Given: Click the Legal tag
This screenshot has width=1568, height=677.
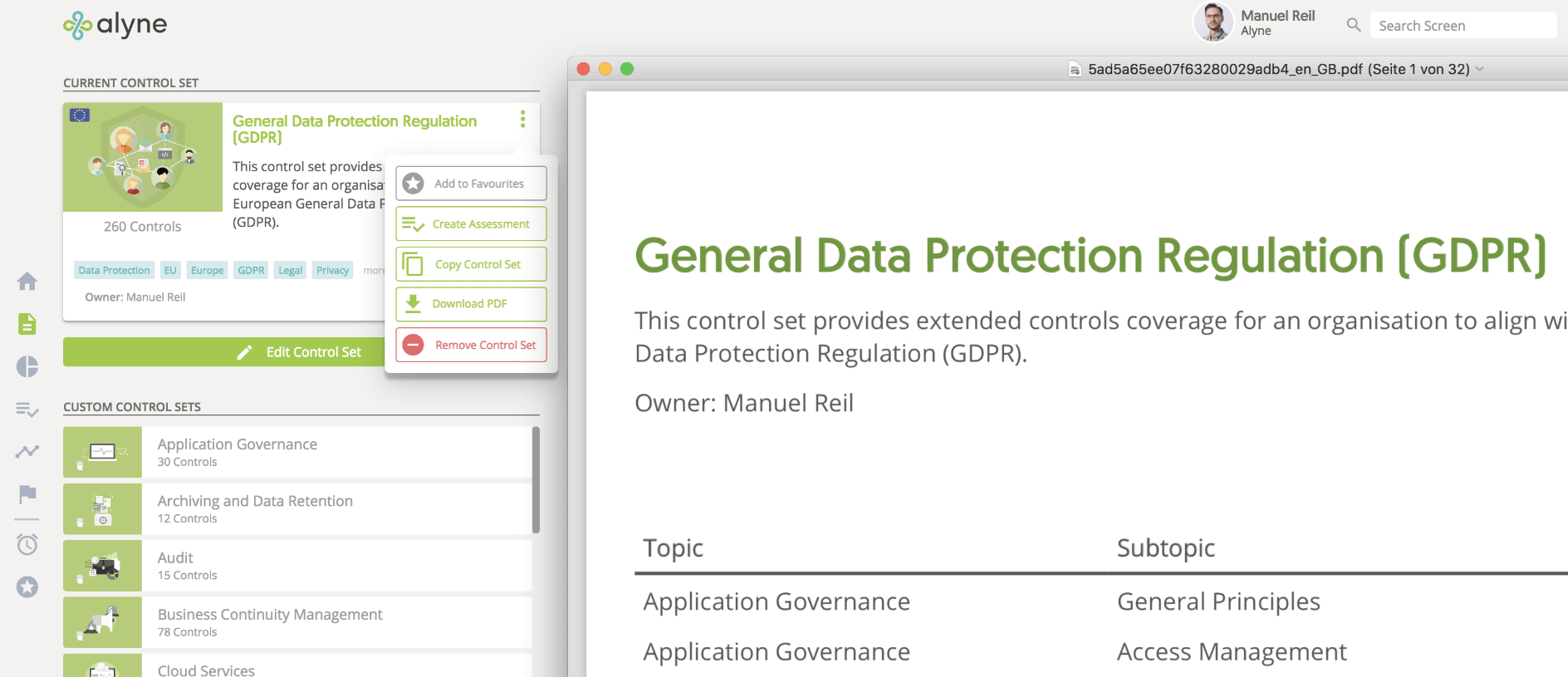Looking at the screenshot, I should [x=290, y=270].
